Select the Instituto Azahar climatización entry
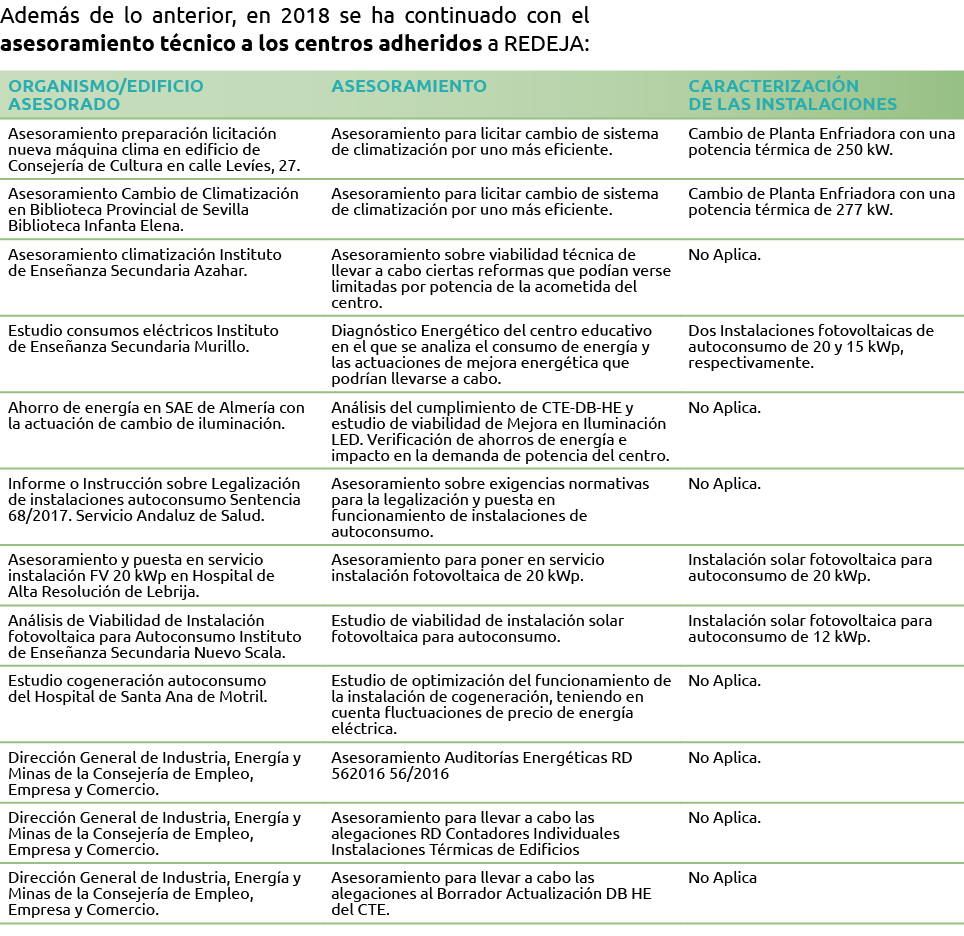 point(144,262)
